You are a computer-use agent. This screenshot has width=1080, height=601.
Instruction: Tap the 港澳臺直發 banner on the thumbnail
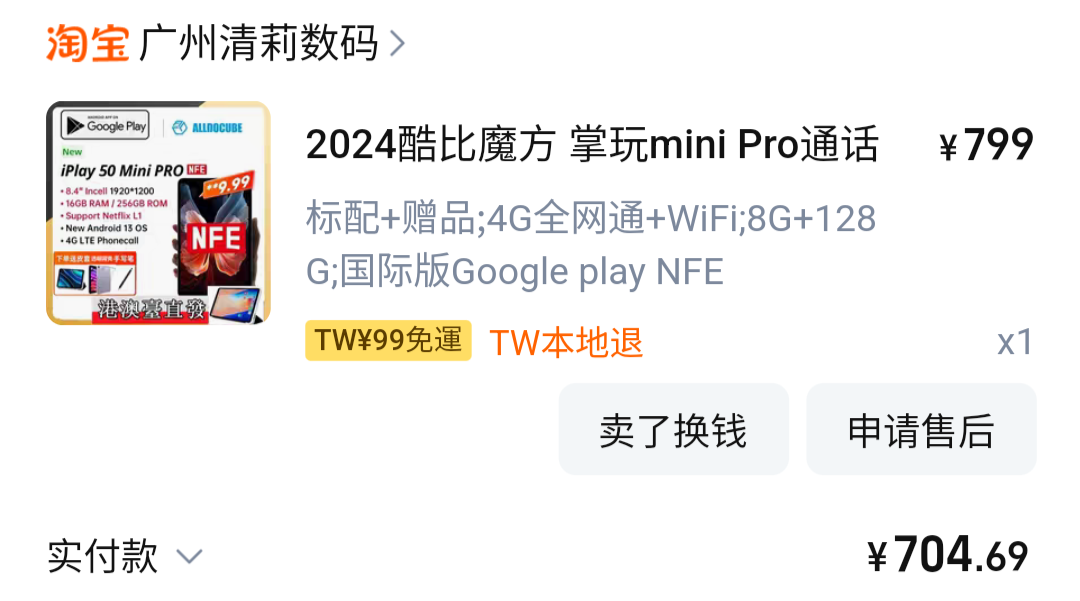pos(151,309)
